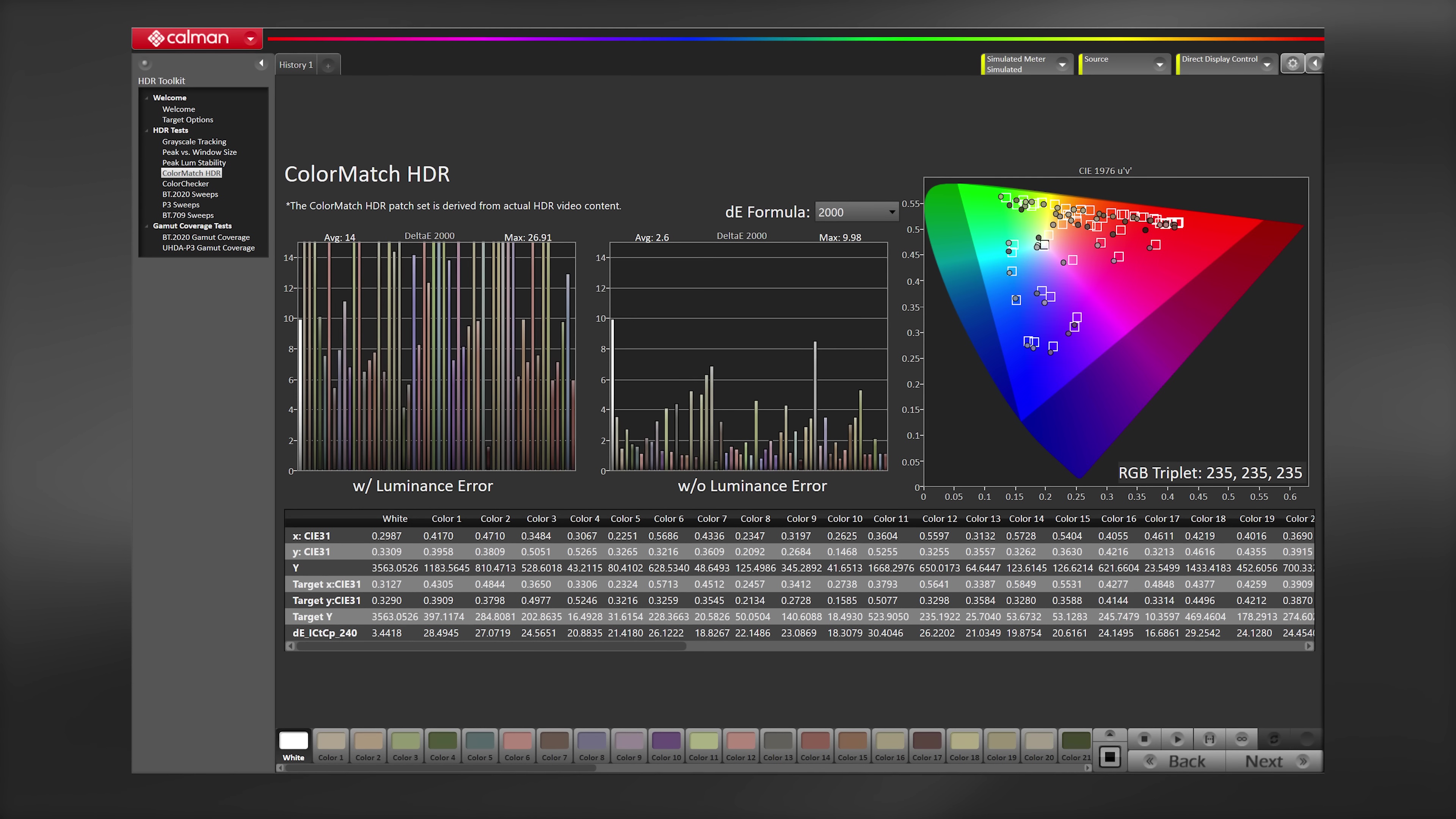Click the x: CIE31 row label
This screenshot has height=819, width=1456.
click(311, 536)
